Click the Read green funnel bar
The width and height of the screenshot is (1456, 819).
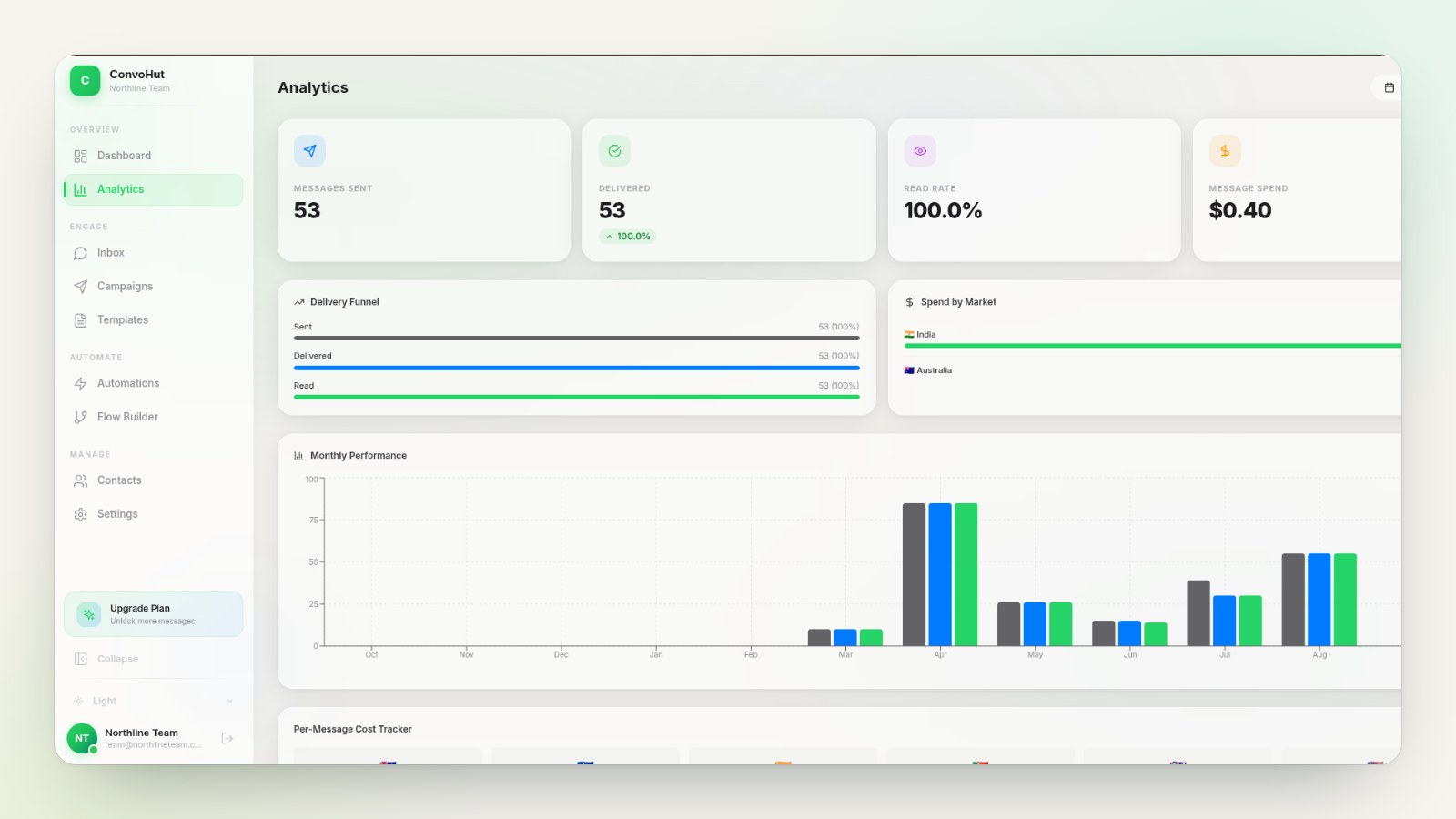(x=576, y=397)
